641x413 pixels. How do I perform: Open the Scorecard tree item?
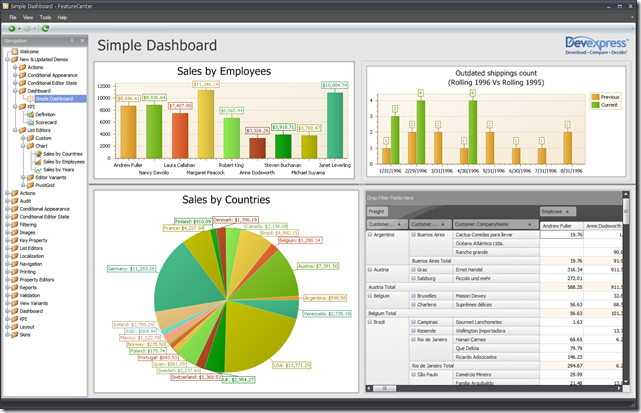(46, 122)
